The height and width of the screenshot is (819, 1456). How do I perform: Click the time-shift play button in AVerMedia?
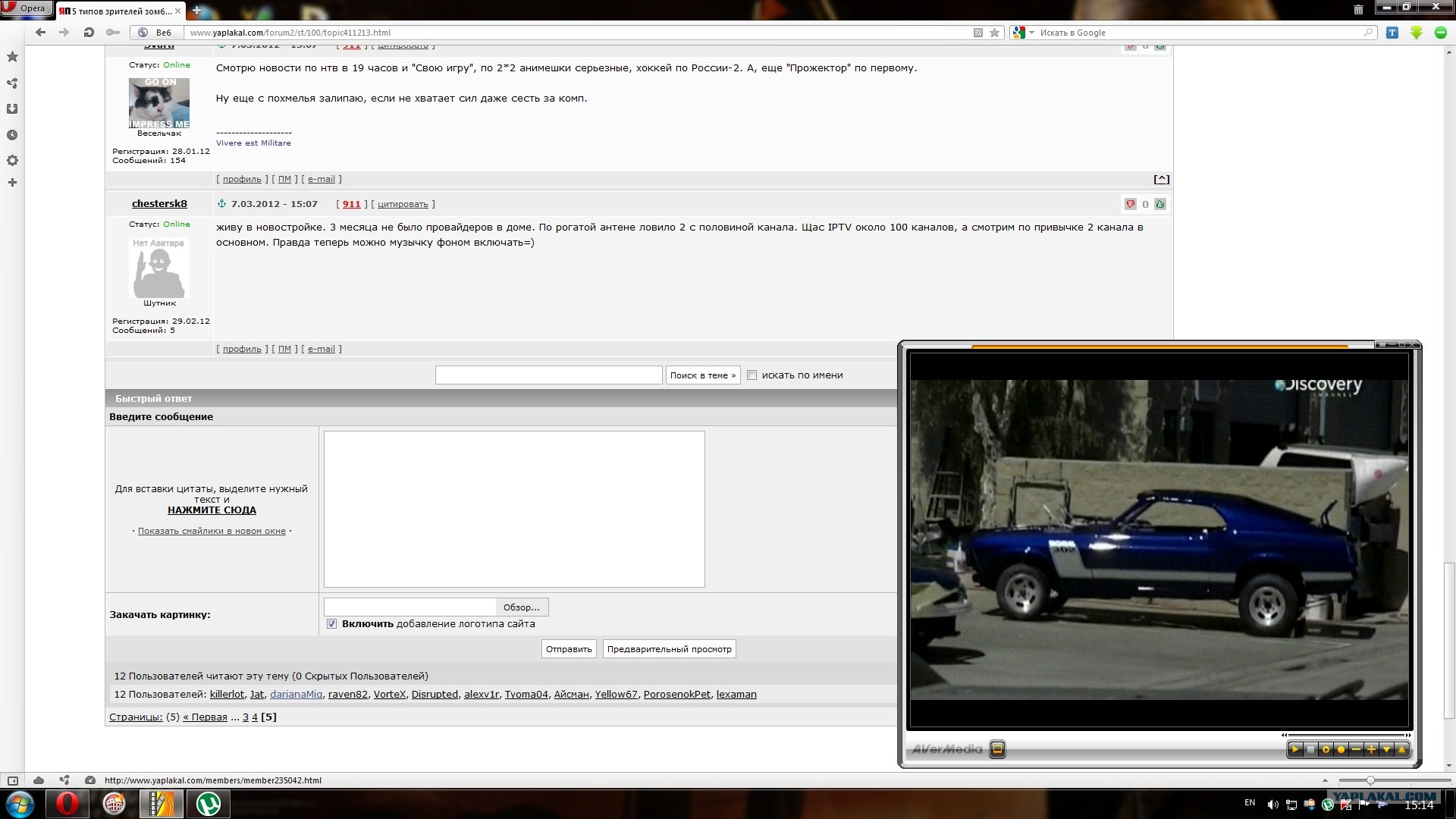click(1326, 750)
